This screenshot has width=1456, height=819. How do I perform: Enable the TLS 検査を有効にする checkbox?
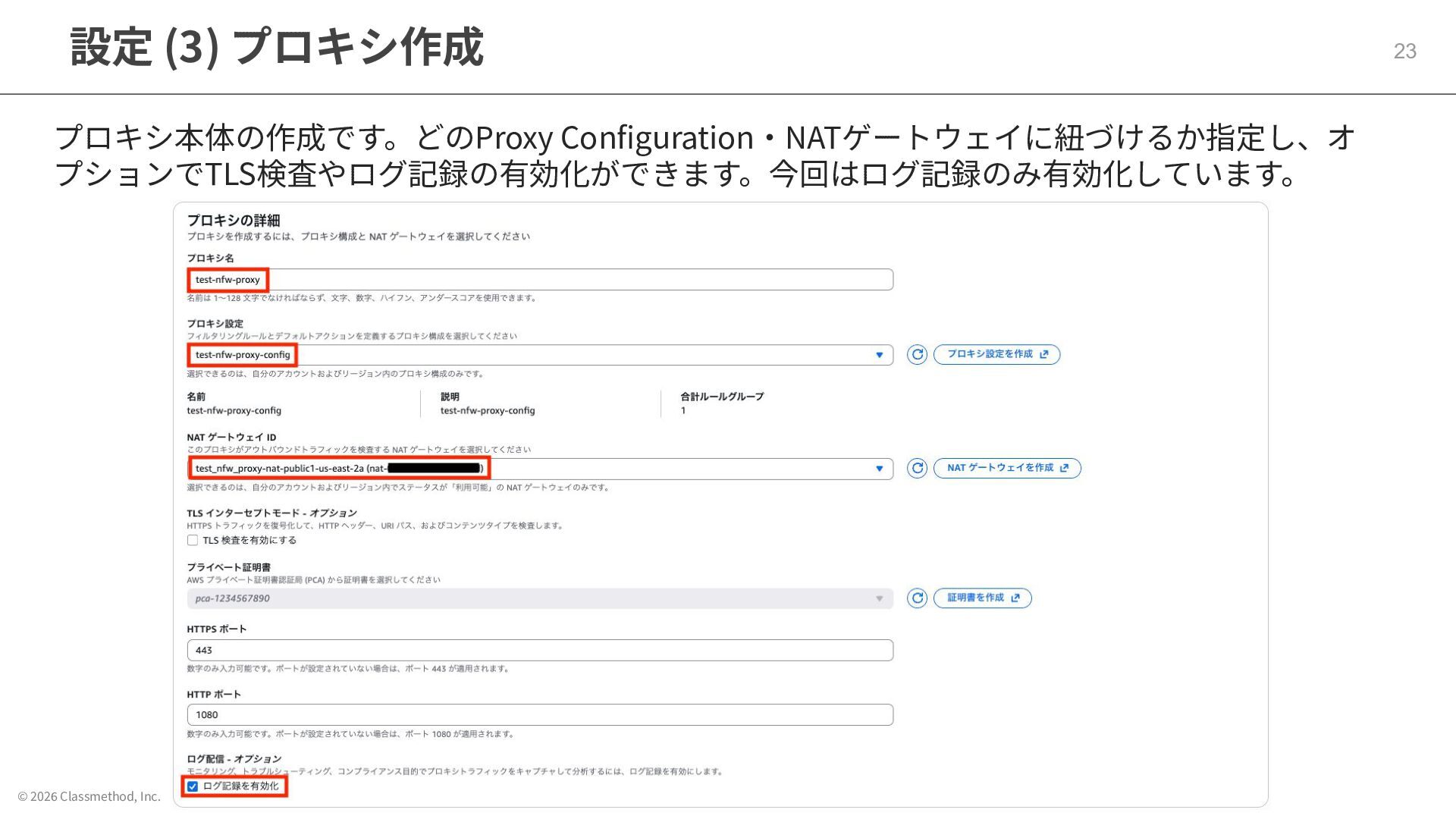pyautogui.click(x=193, y=540)
